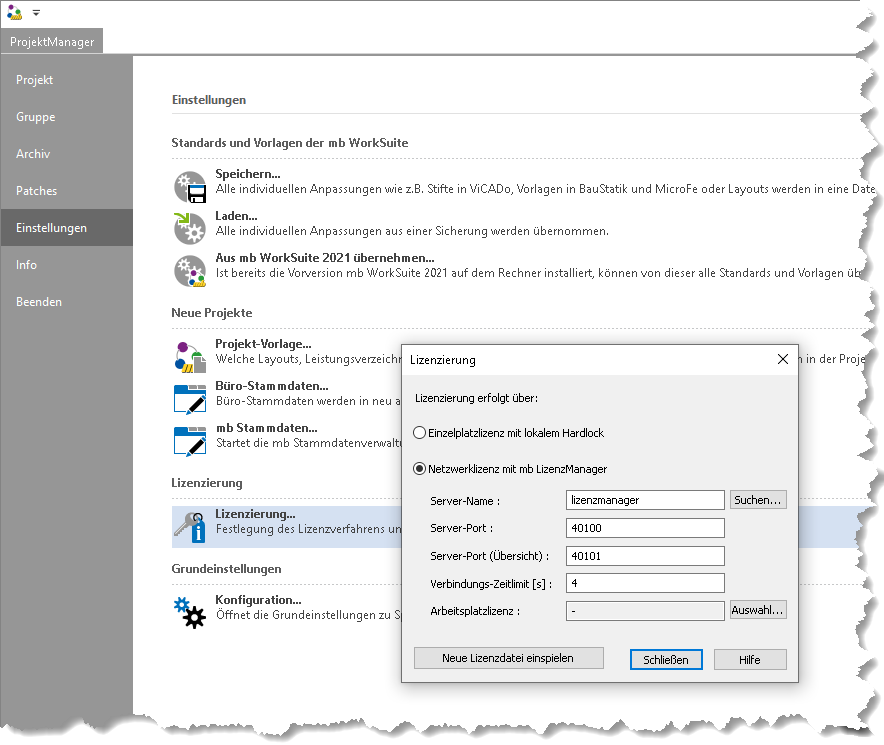The height and width of the screenshot is (745, 884).
Task: Click the Auswahl... button
Action: [758, 610]
